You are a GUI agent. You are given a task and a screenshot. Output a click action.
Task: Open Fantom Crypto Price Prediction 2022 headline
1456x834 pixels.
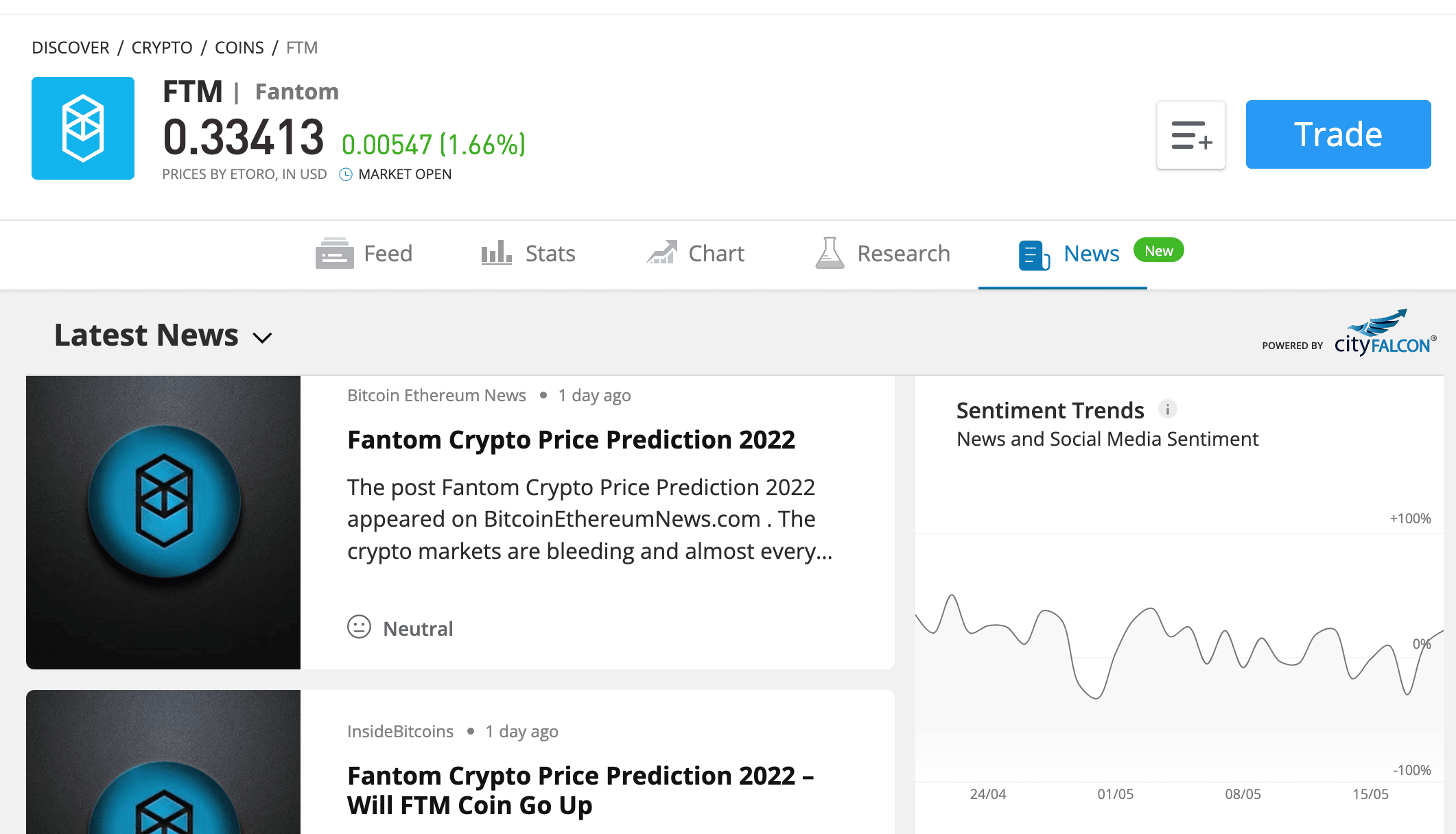click(571, 440)
